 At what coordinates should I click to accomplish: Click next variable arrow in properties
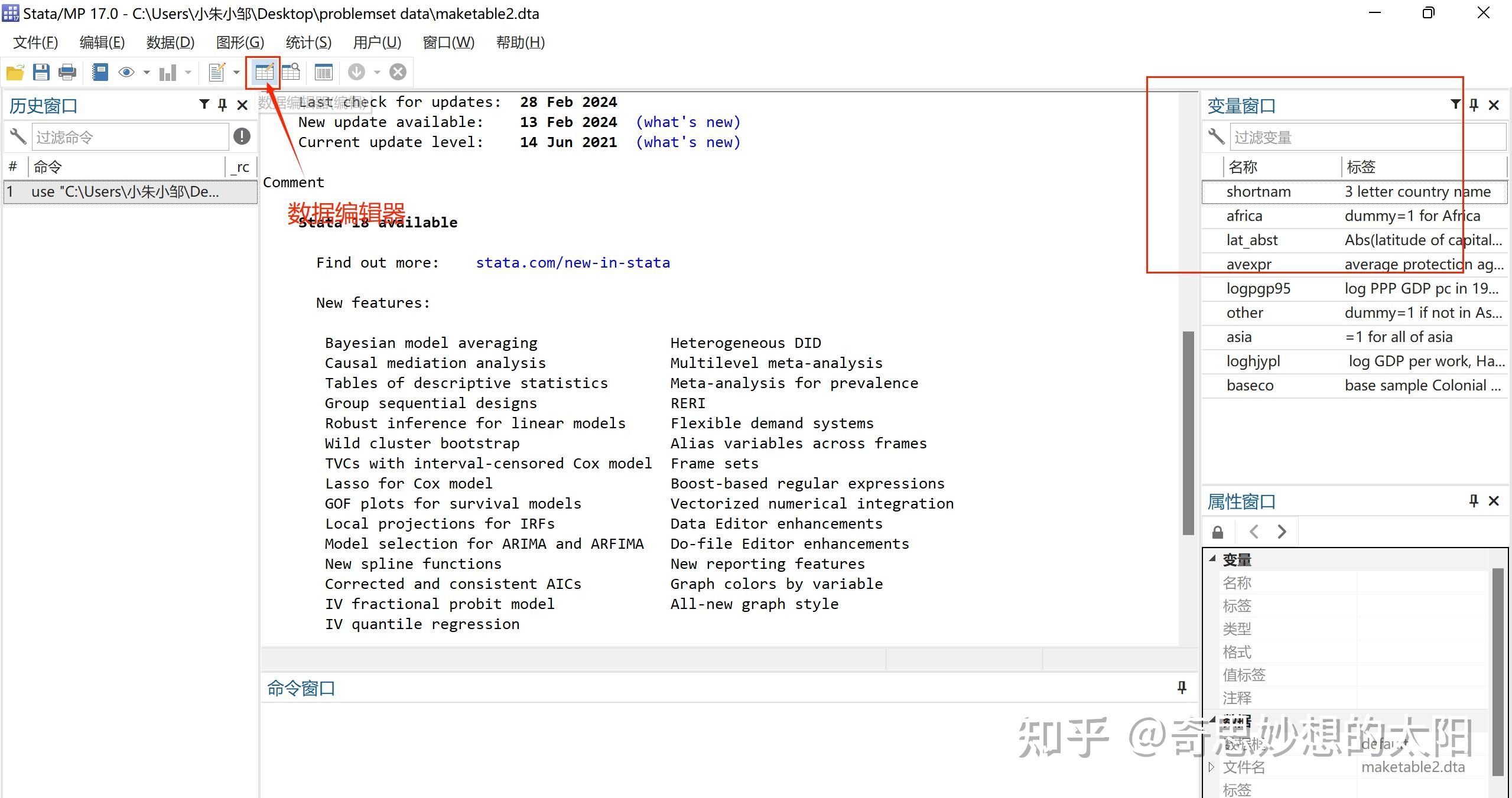click(1282, 532)
